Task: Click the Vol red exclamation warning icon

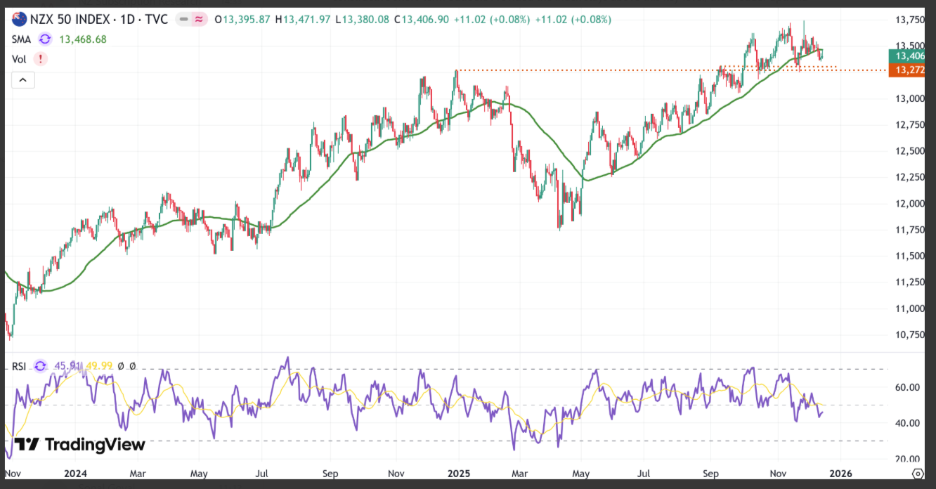Action: click(x=40, y=59)
